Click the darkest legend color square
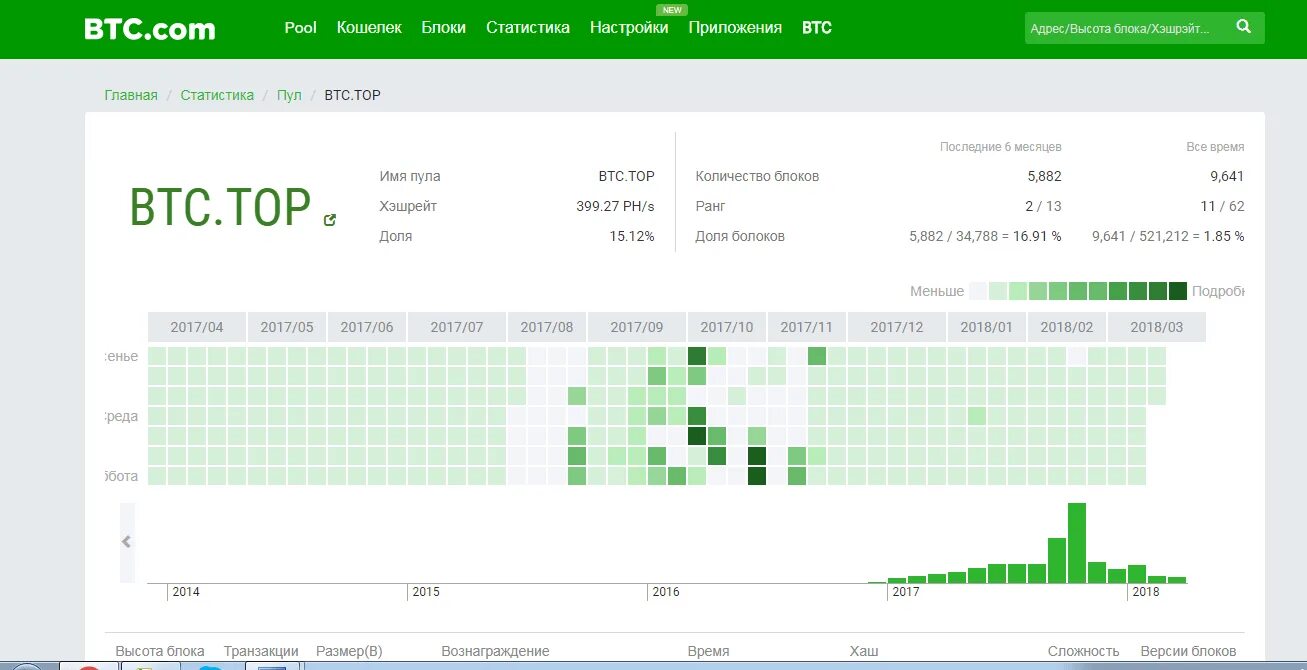This screenshot has height=670, width=1307. (x=1178, y=291)
